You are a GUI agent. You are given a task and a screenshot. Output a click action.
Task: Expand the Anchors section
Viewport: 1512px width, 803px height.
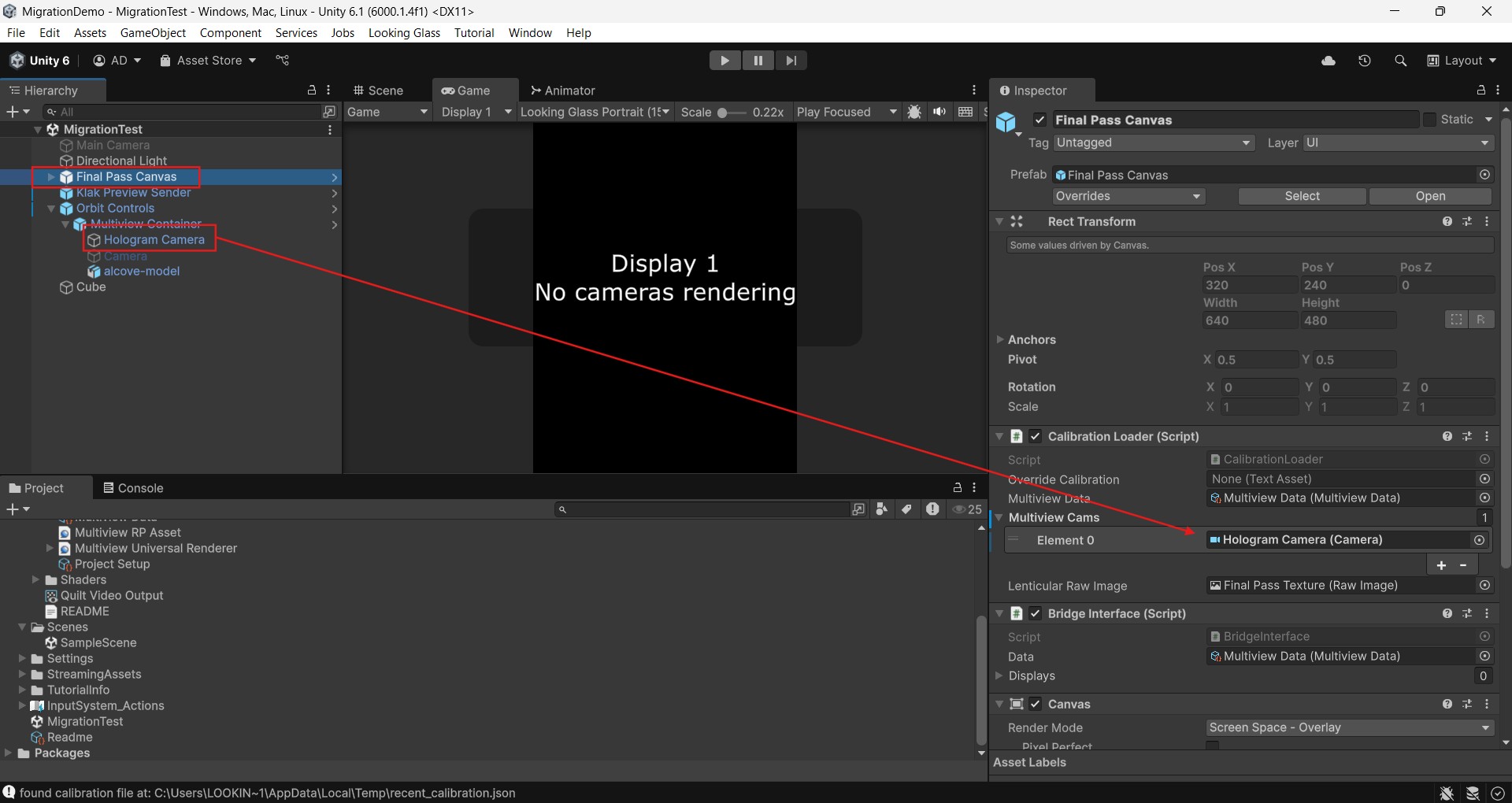(1000, 339)
